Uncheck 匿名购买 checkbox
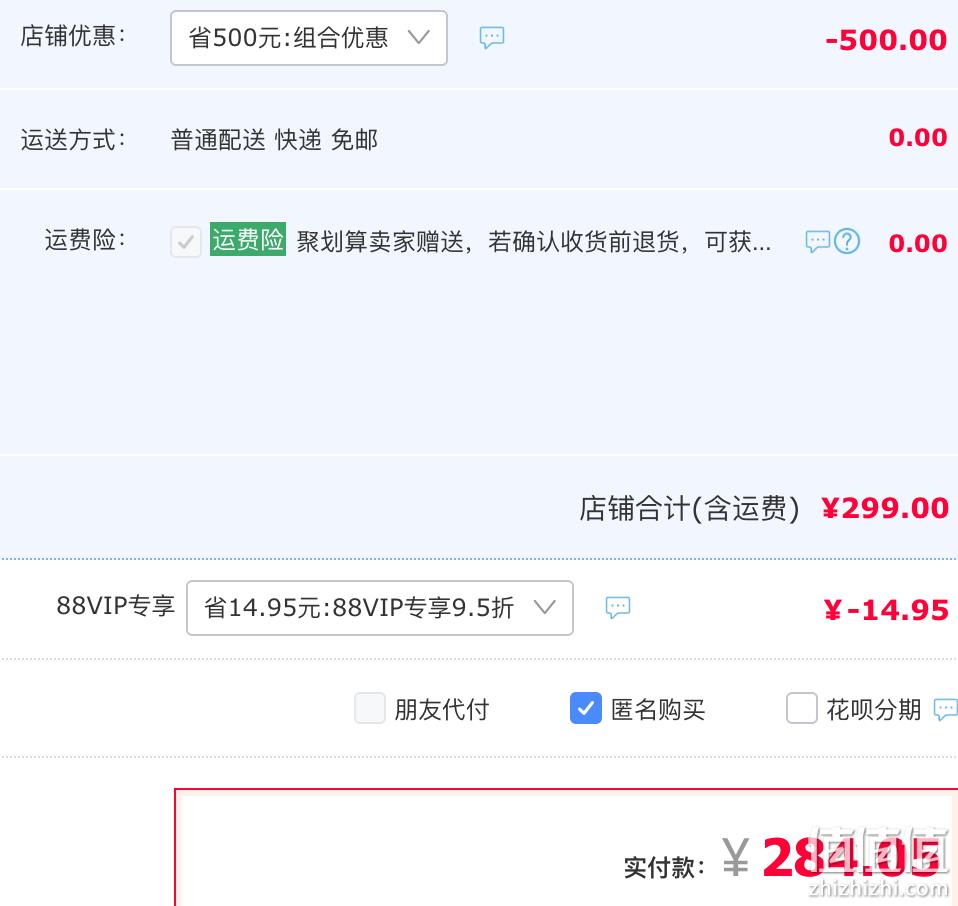Viewport: 958px width, 906px height. [x=586, y=709]
